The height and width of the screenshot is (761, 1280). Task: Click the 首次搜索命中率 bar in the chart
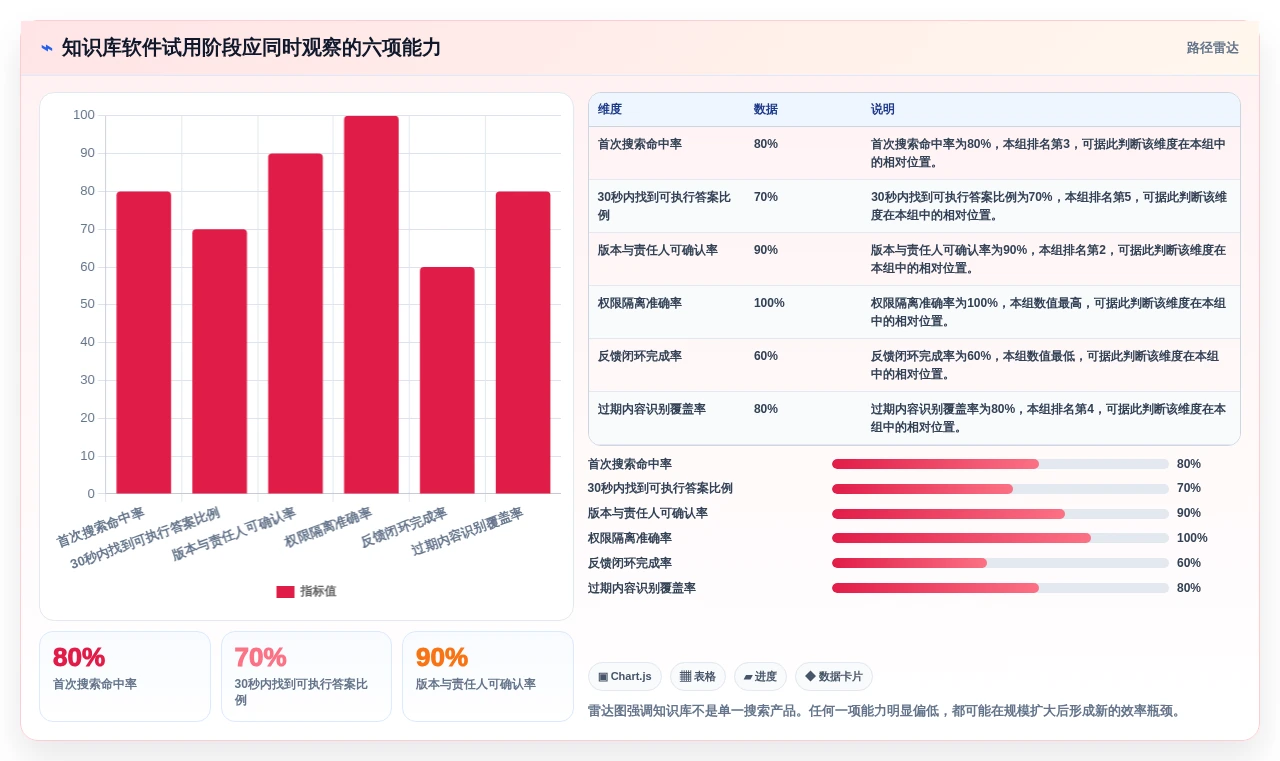point(144,342)
